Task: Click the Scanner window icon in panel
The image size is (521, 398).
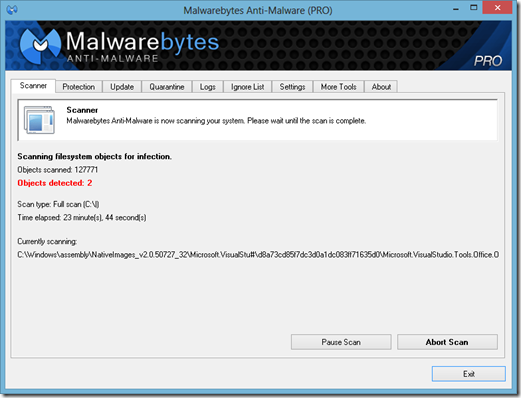Action: click(39, 120)
